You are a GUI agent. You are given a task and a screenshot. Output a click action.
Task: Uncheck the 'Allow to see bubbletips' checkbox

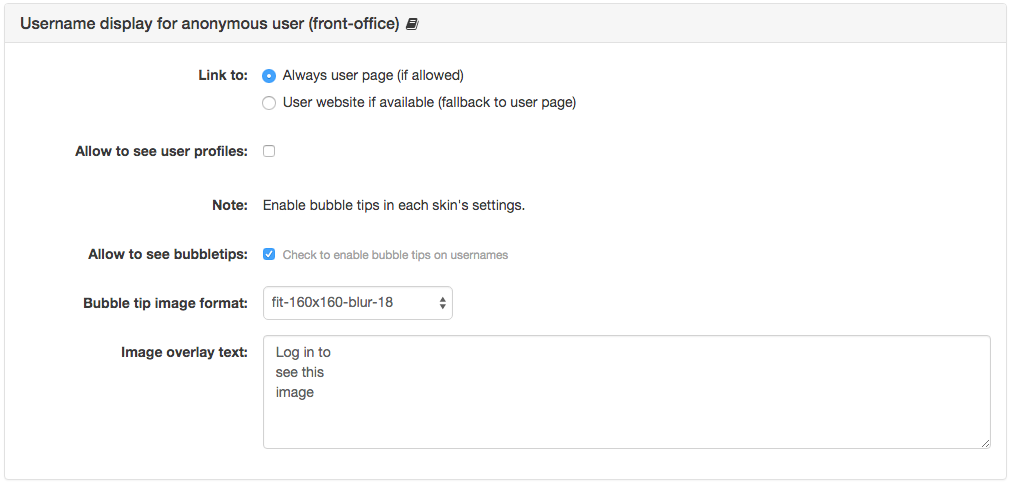[x=269, y=254]
